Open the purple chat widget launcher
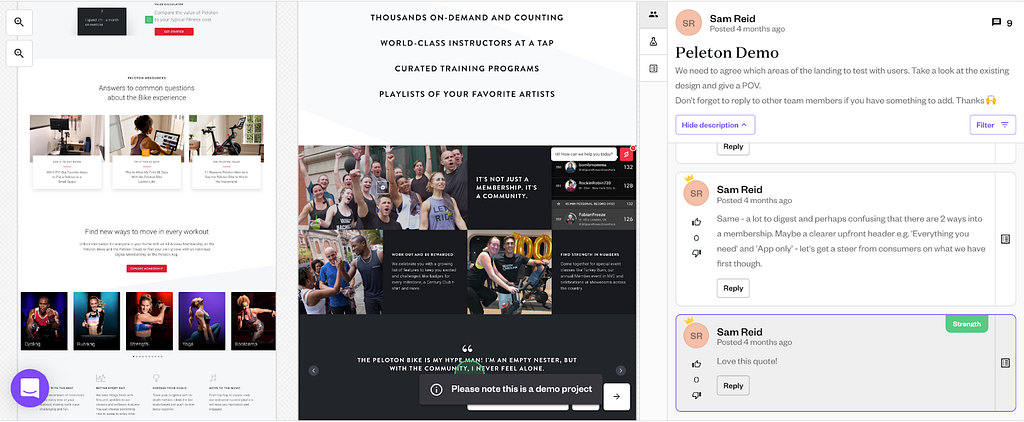This screenshot has width=1024, height=422. [x=30, y=388]
